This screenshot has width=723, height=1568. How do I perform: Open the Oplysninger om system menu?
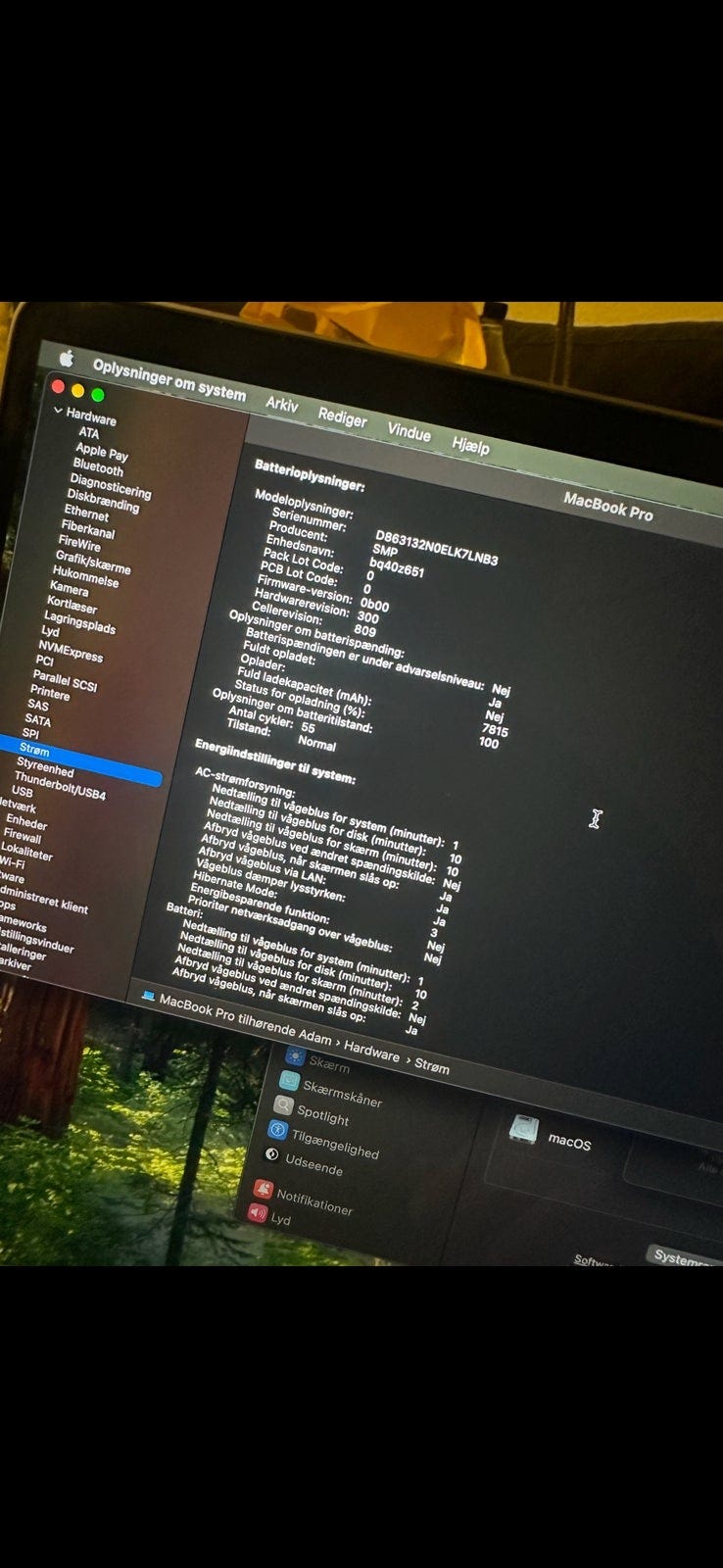(169, 379)
